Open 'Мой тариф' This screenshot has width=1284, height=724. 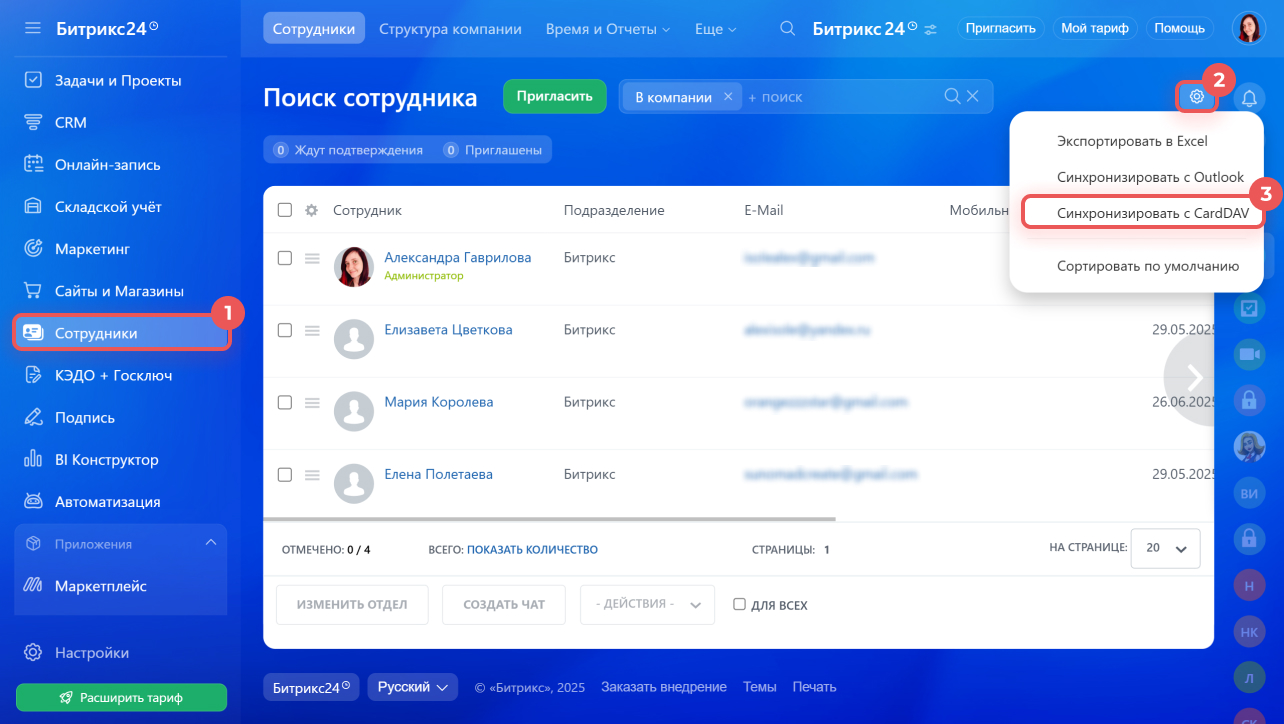(1095, 28)
